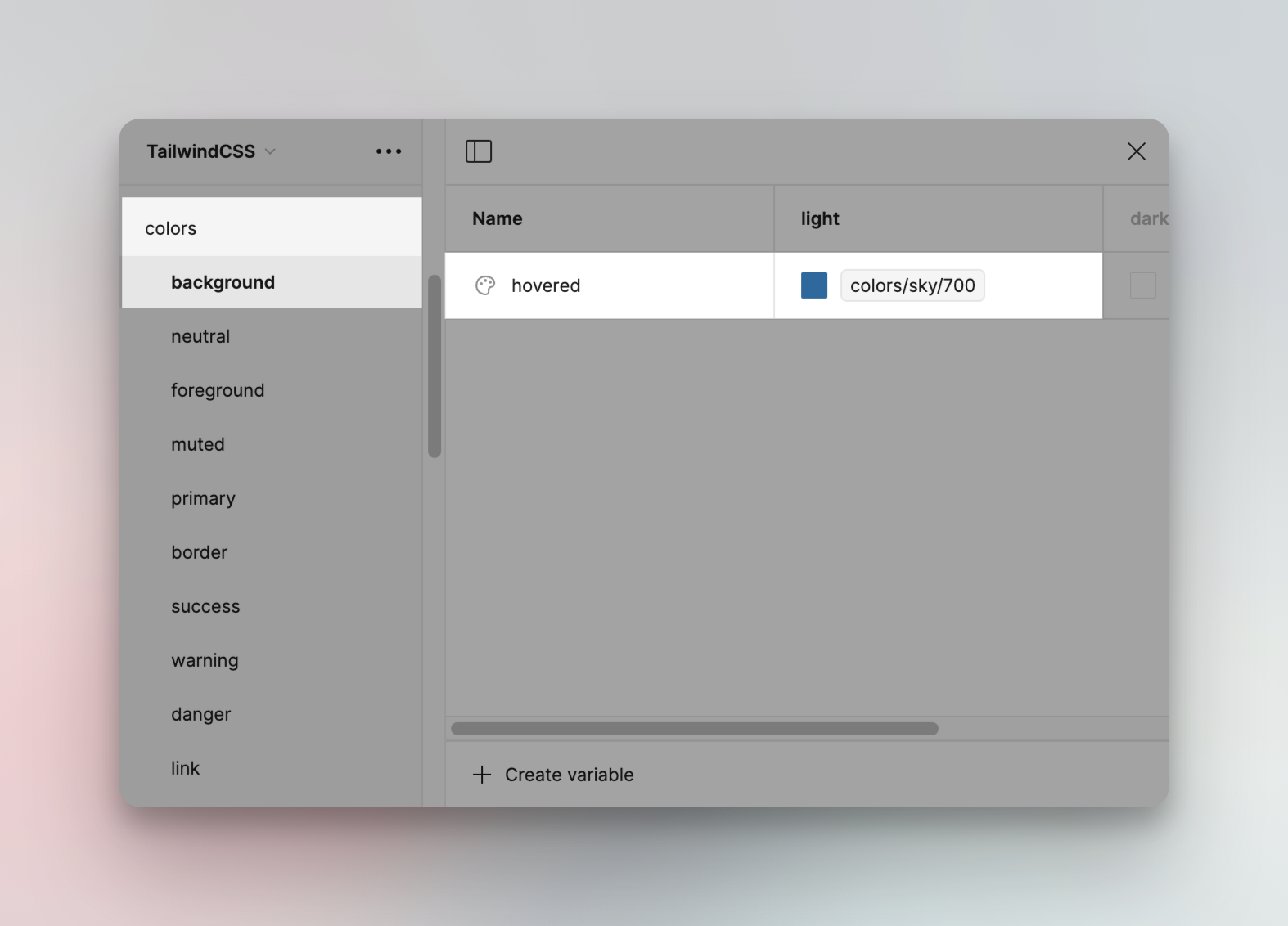The image size is (1288, 926).
Task: Click the Create variable button
Action: point(569,775)
